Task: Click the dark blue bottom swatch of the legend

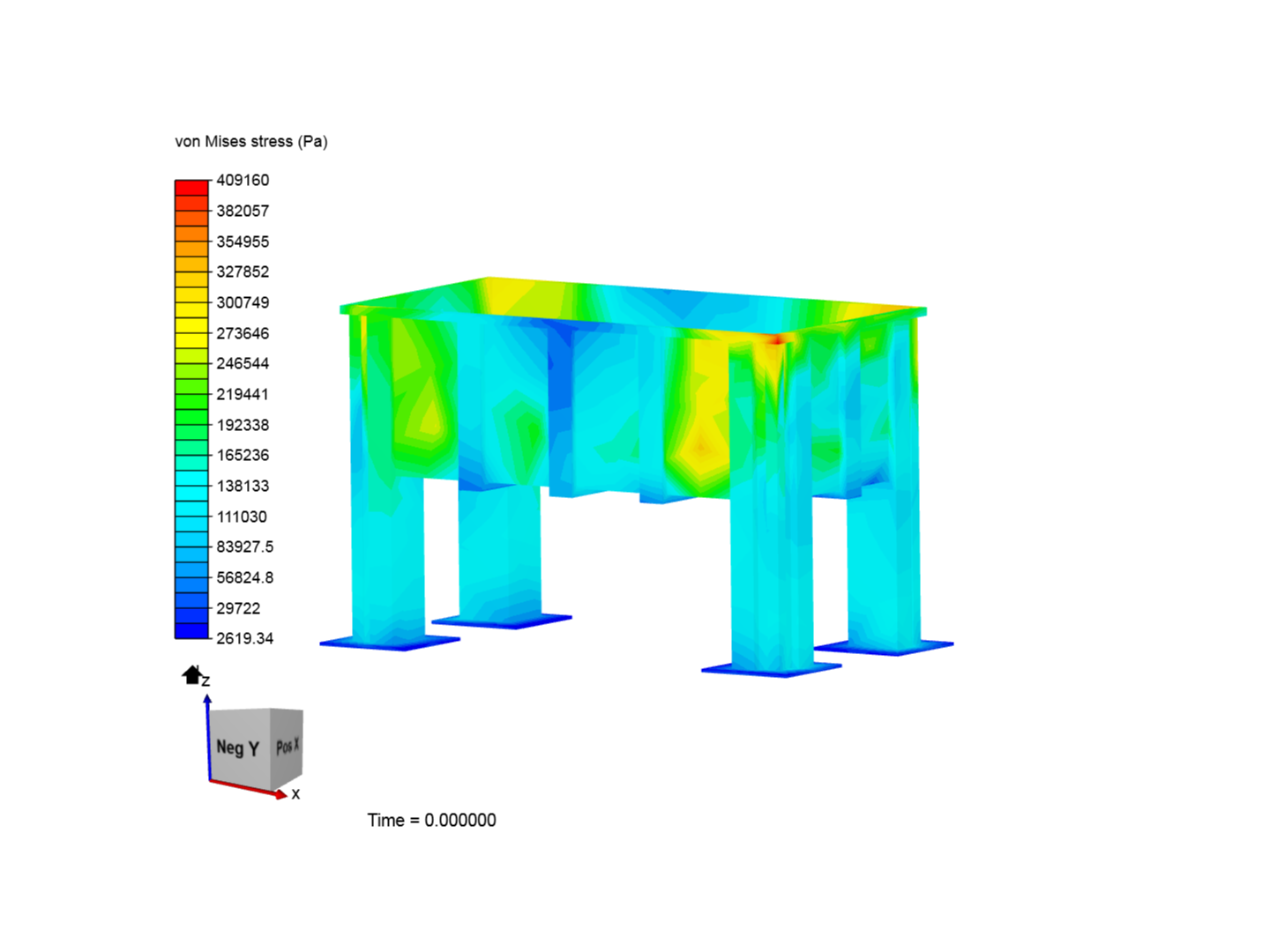Action: (191, 630)
